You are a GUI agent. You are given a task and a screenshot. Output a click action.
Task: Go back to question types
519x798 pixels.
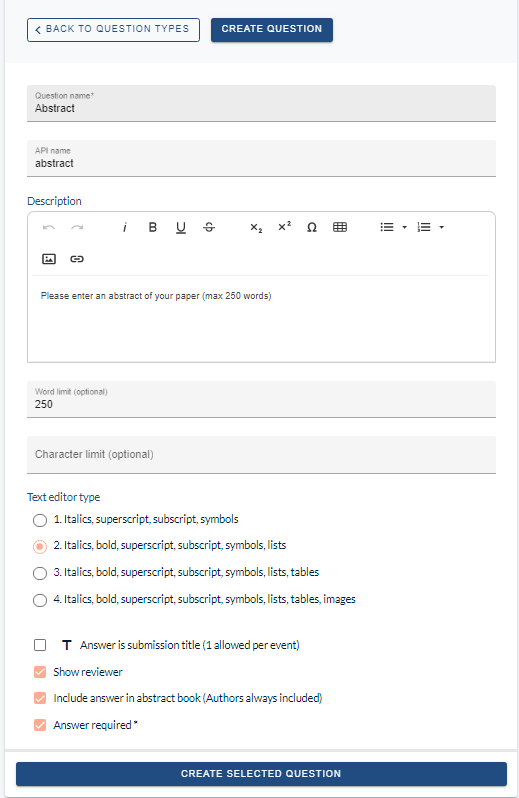click(113, 30)
